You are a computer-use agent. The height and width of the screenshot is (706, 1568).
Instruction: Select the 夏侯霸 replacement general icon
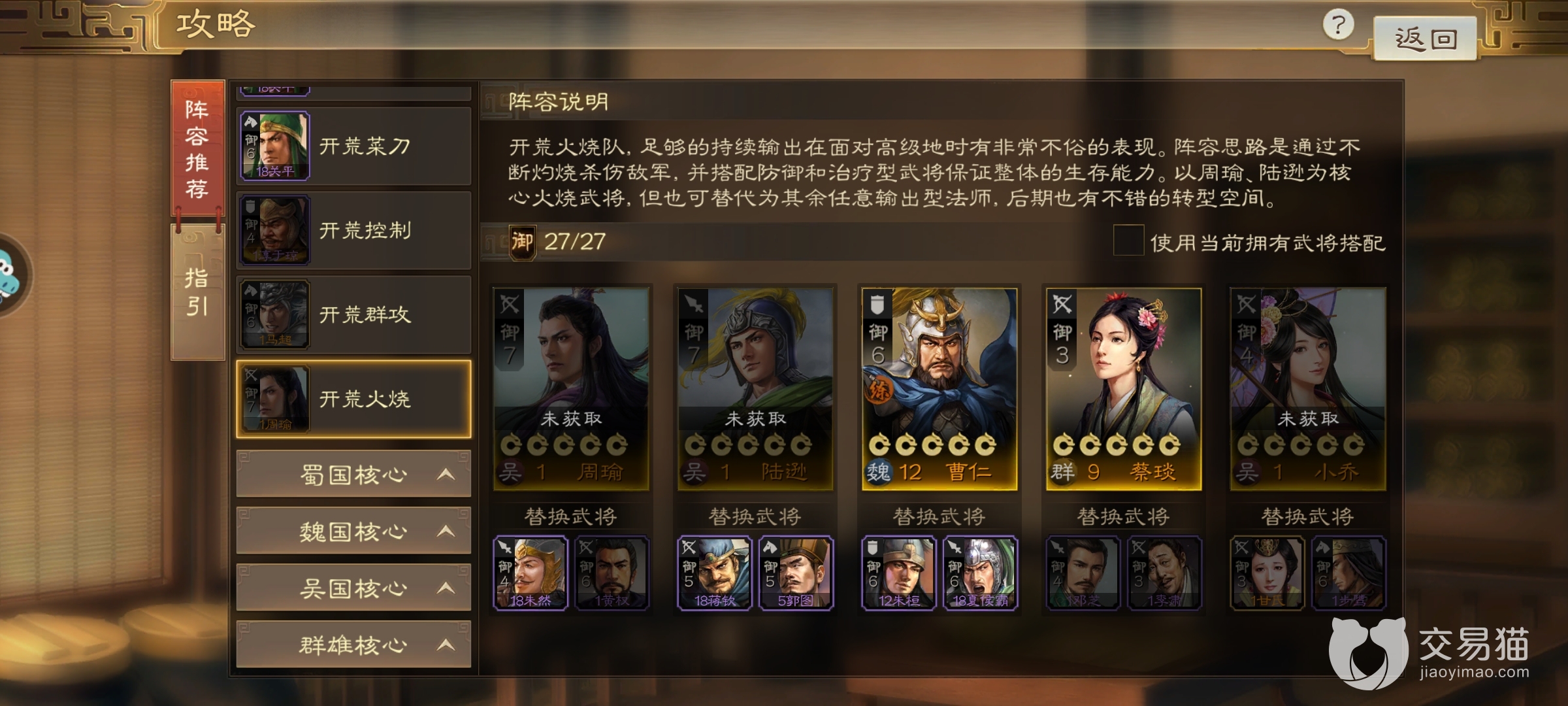[980, 573]
